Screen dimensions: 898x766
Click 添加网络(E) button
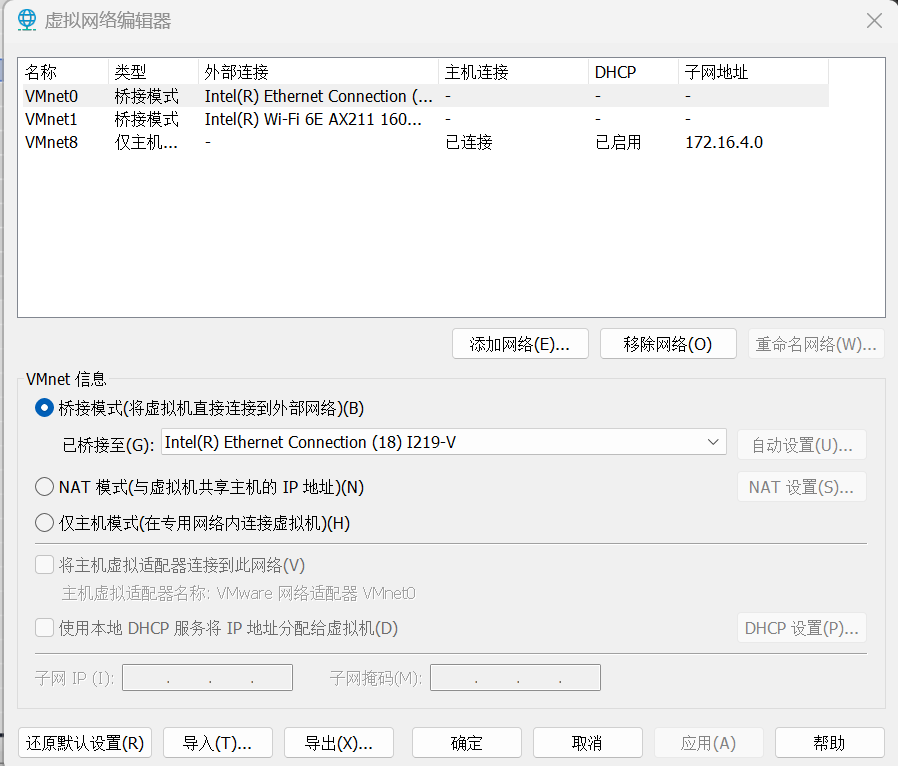click(x=520, y=343)
